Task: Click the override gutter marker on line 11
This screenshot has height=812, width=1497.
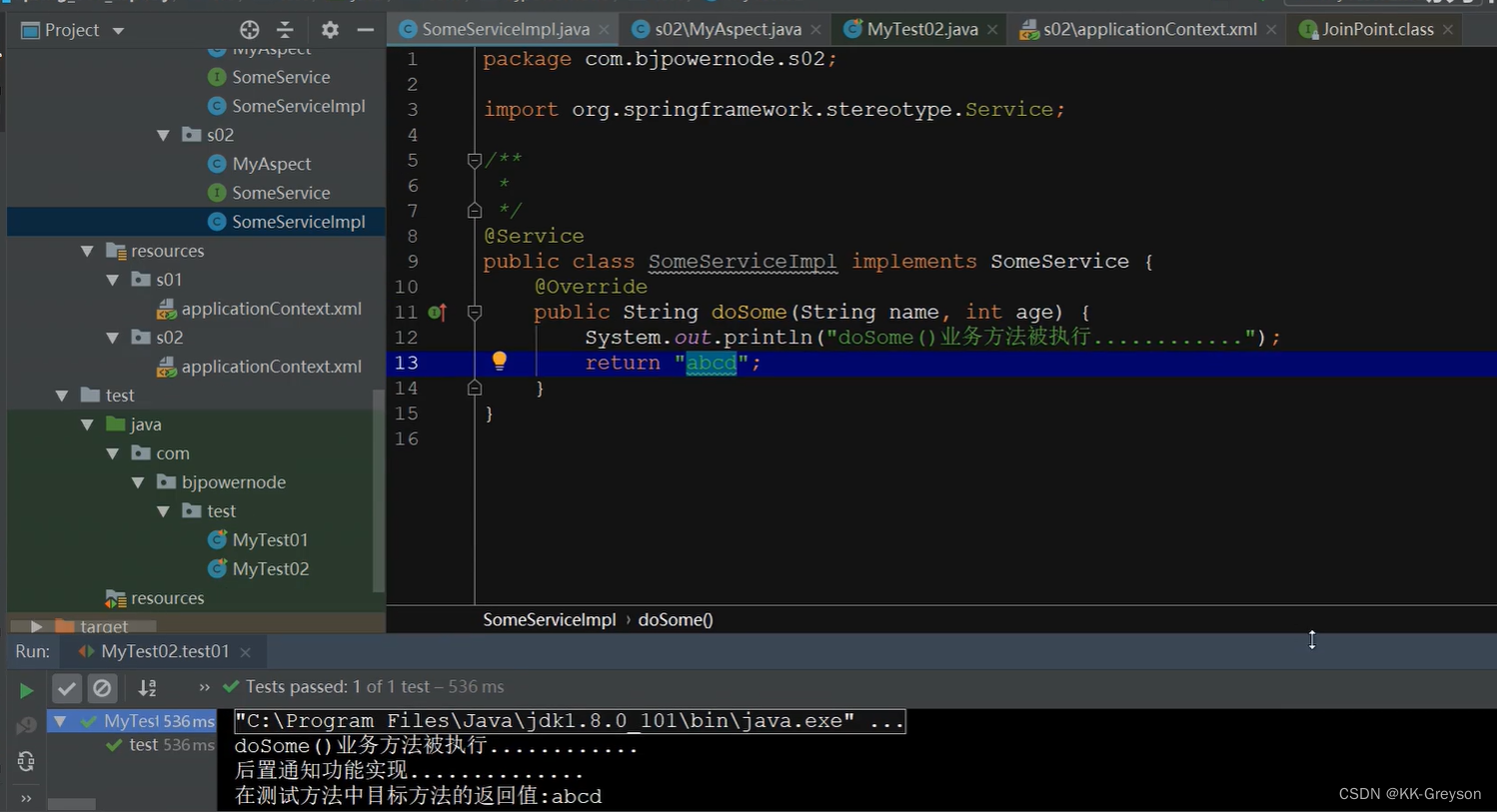Action: (x=437, y=313)
